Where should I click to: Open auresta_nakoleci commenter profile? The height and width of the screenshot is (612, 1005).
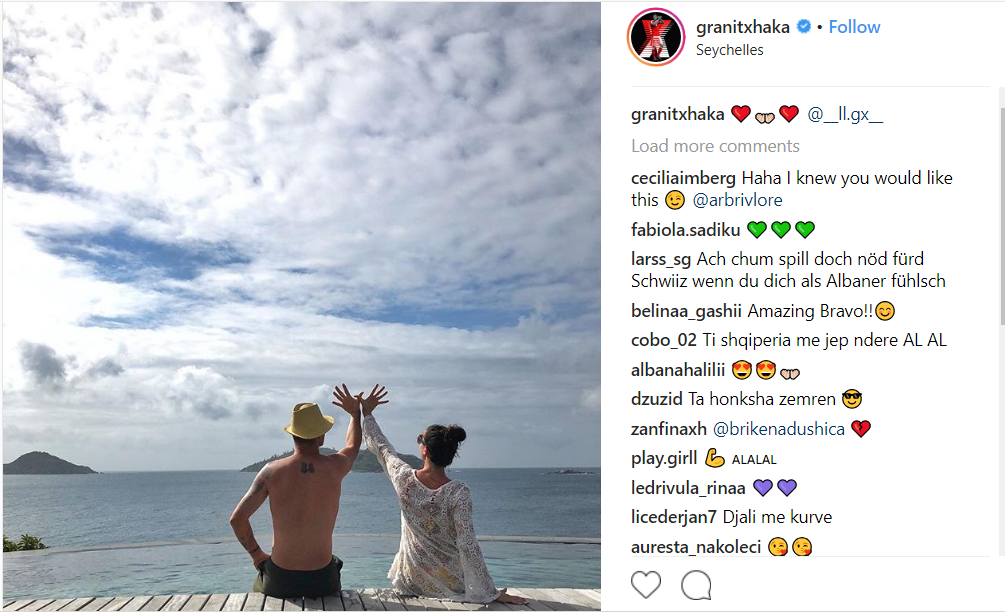(696, 547)
